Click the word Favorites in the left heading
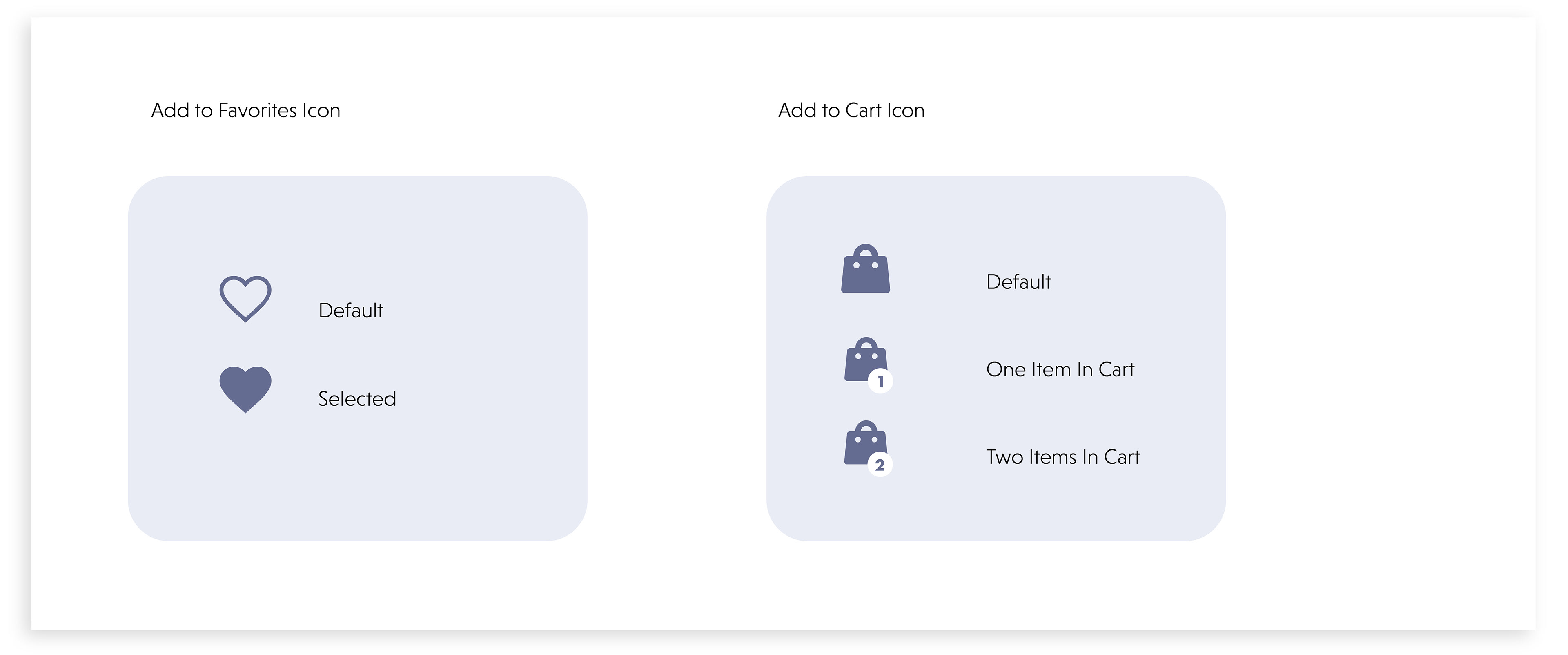The height and width of the screenshot is (655, 1568). (x=258, y=110)
